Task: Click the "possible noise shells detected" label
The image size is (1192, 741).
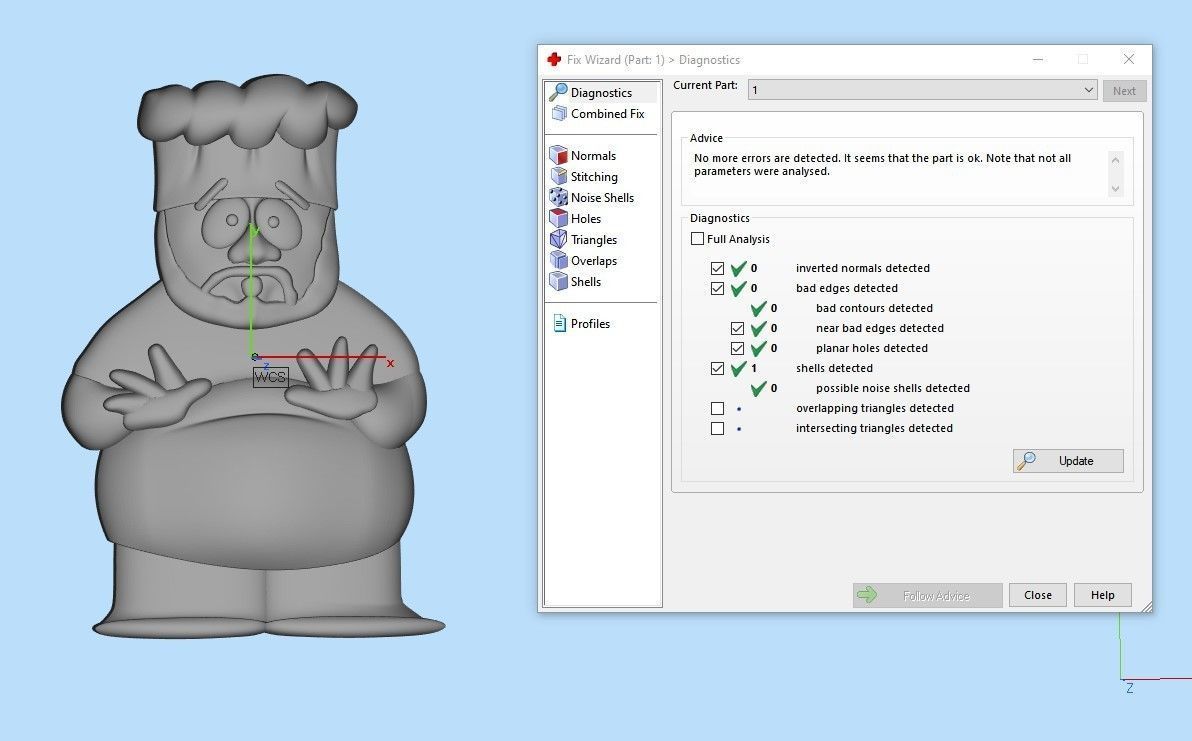Action: coord(892,388)
